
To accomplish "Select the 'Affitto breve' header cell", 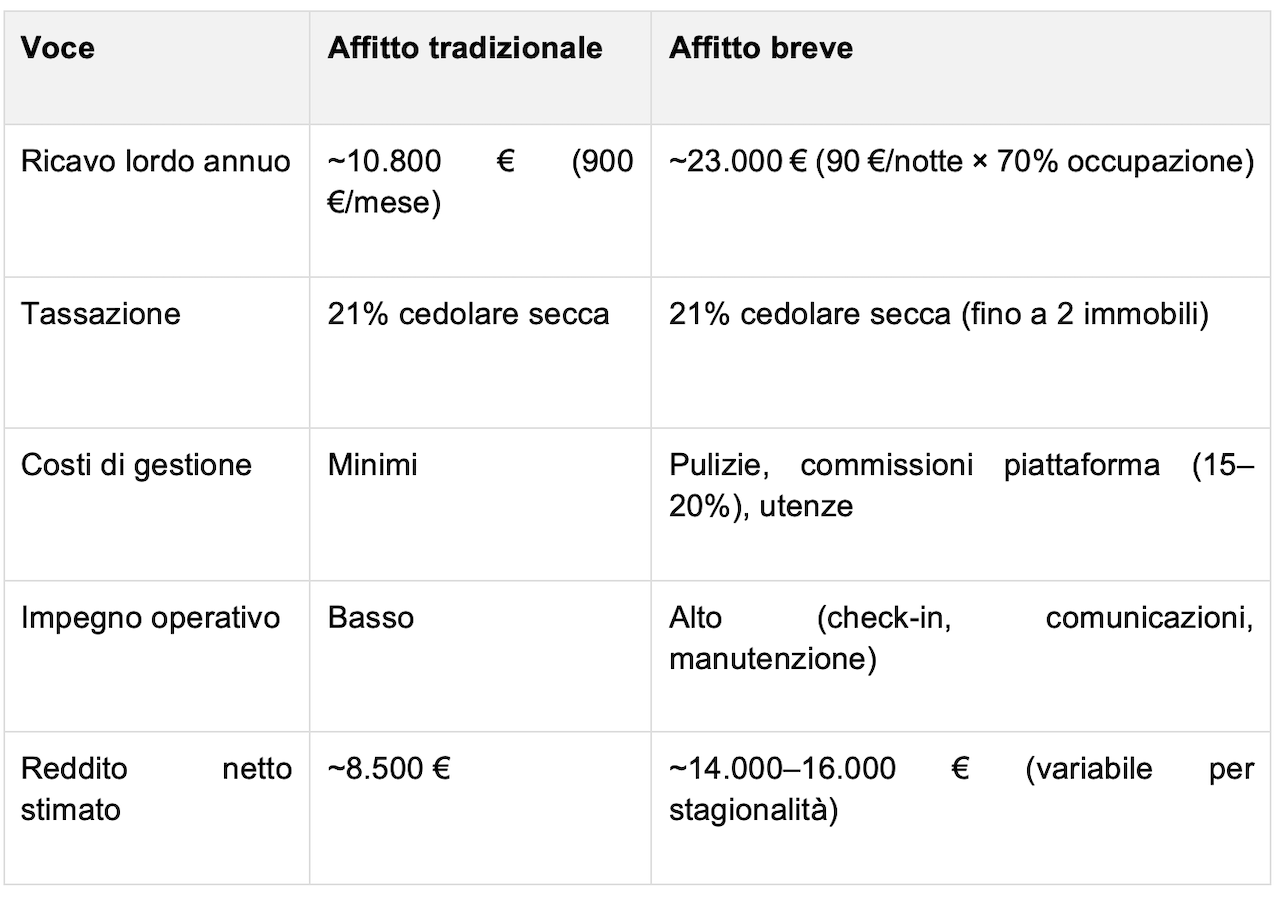I will click(962, 68).
